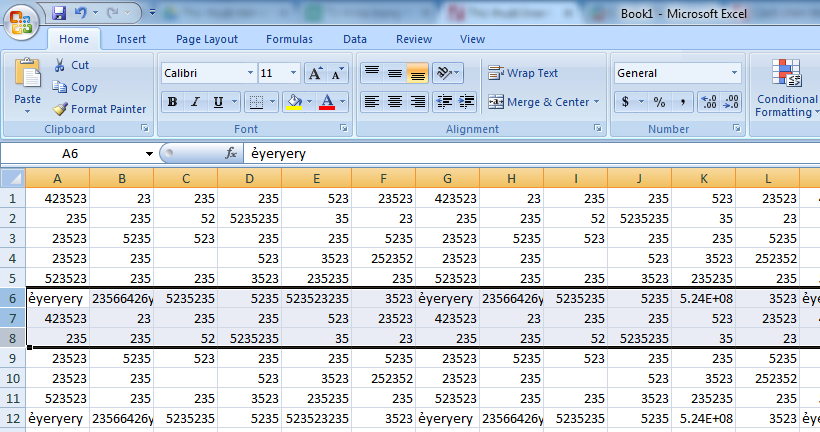
Task: Activate the Format Painter brush
Action: click(x=60, y=109)
